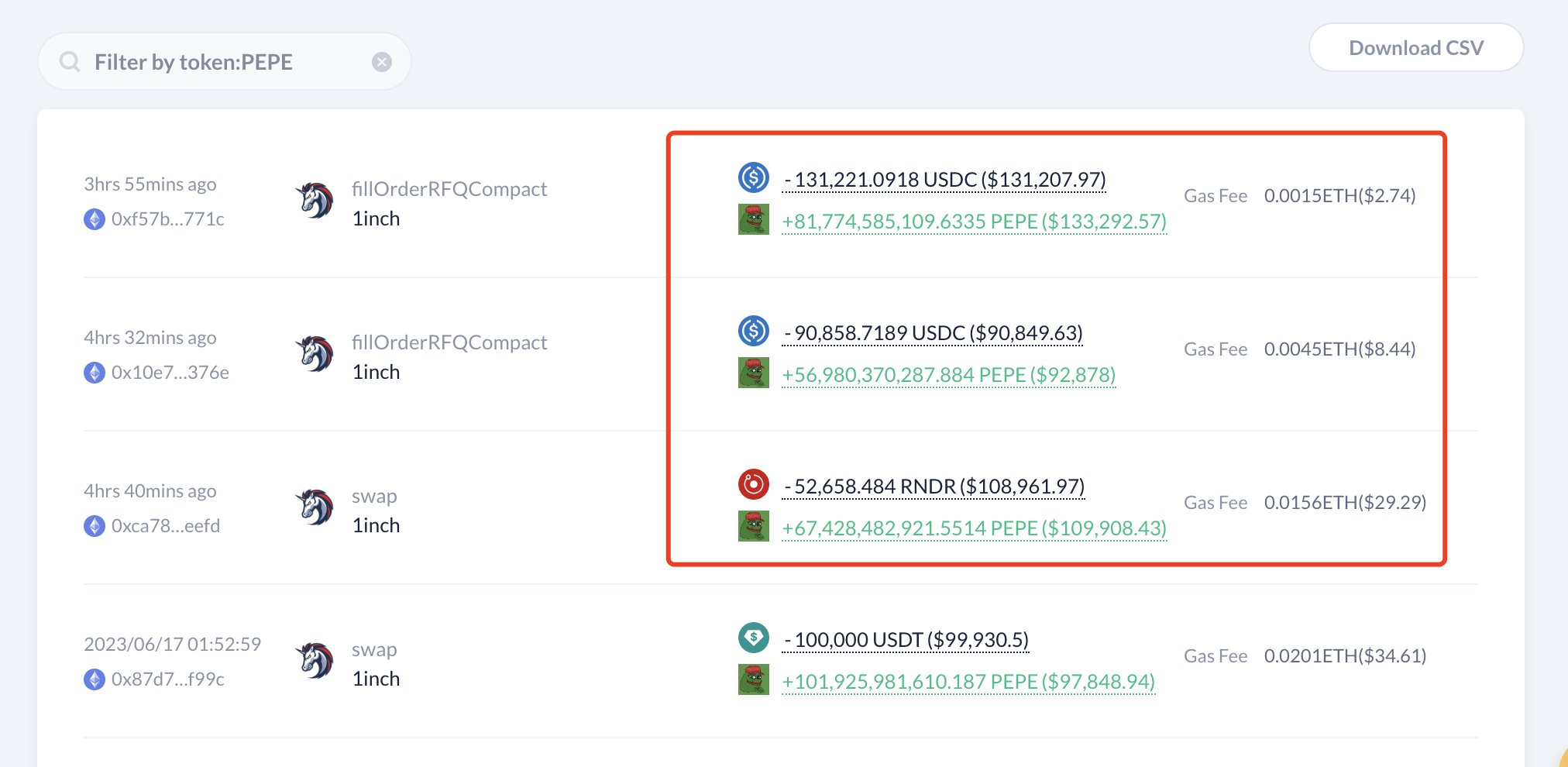Click fillOrderRFQCompact label in 0x10e7 row
The image size is (1568, 767).
coord(449,342)
